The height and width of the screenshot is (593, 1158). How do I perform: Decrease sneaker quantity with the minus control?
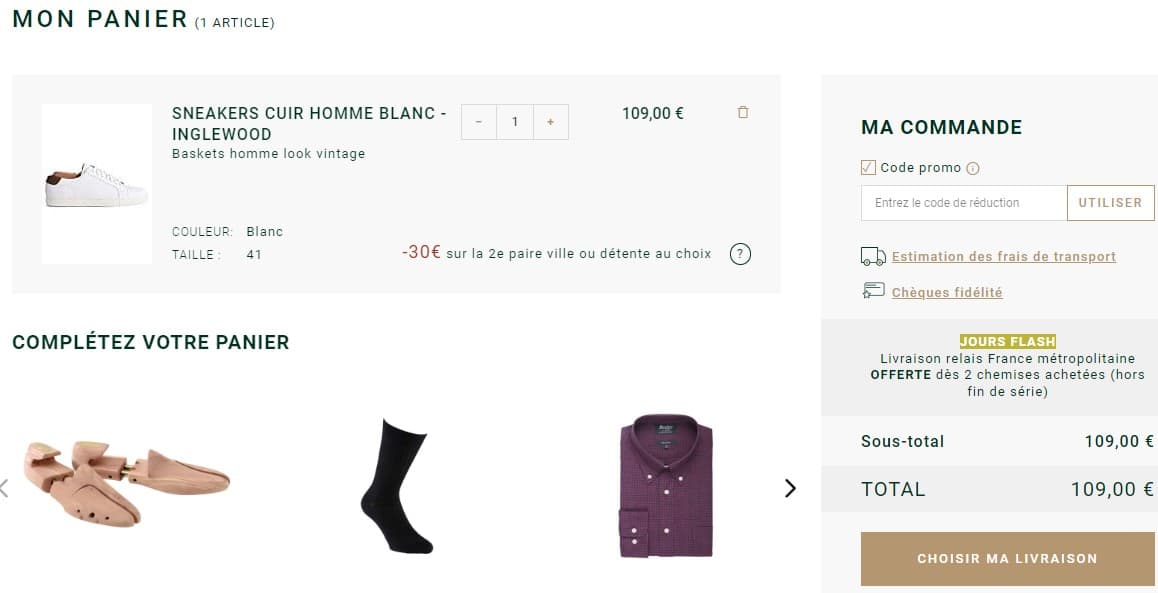(479, 121)
